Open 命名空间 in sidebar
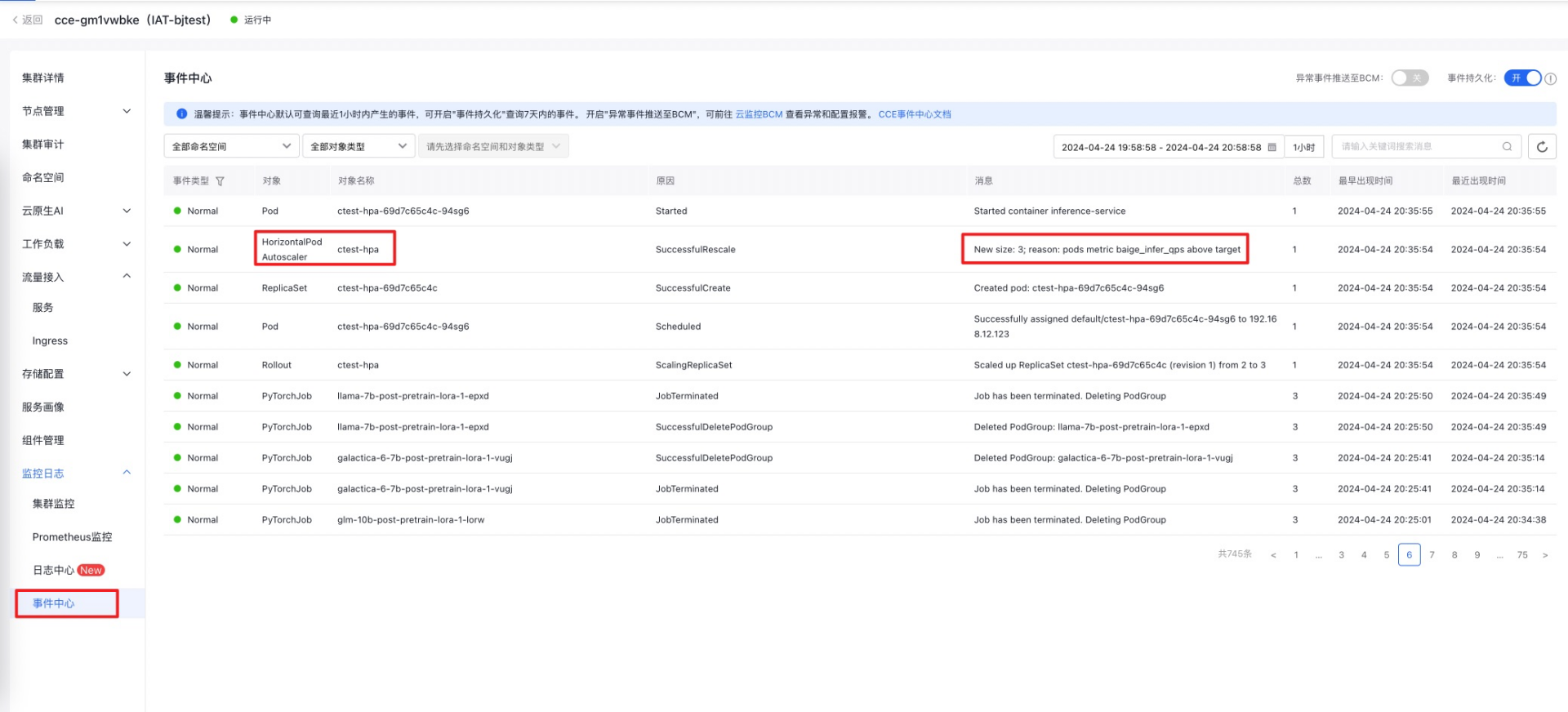 (x=43, y=177)
